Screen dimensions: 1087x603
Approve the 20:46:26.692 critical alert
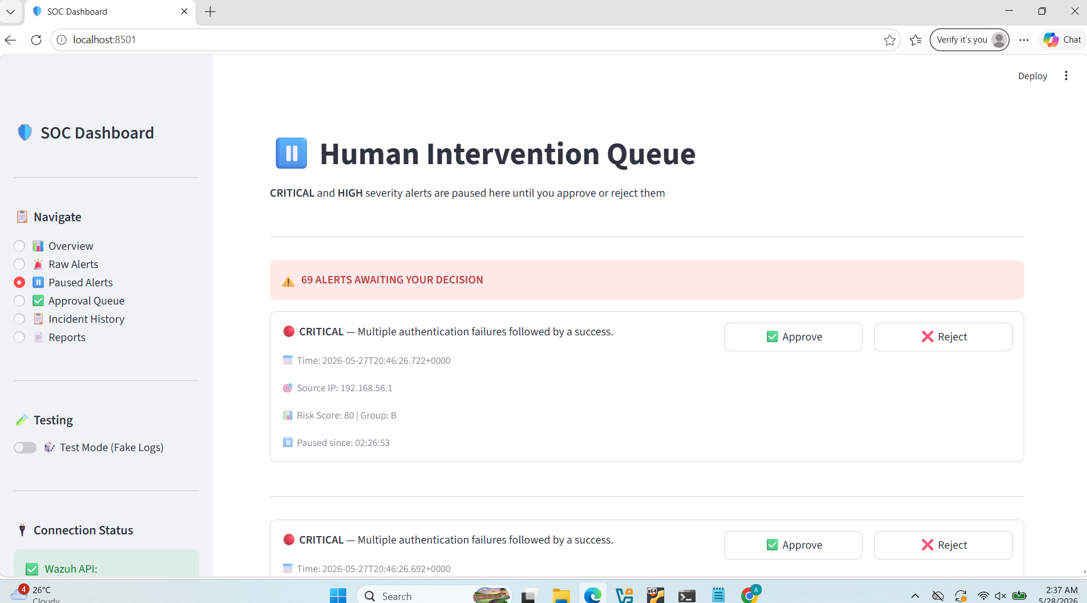coord(793,545)
